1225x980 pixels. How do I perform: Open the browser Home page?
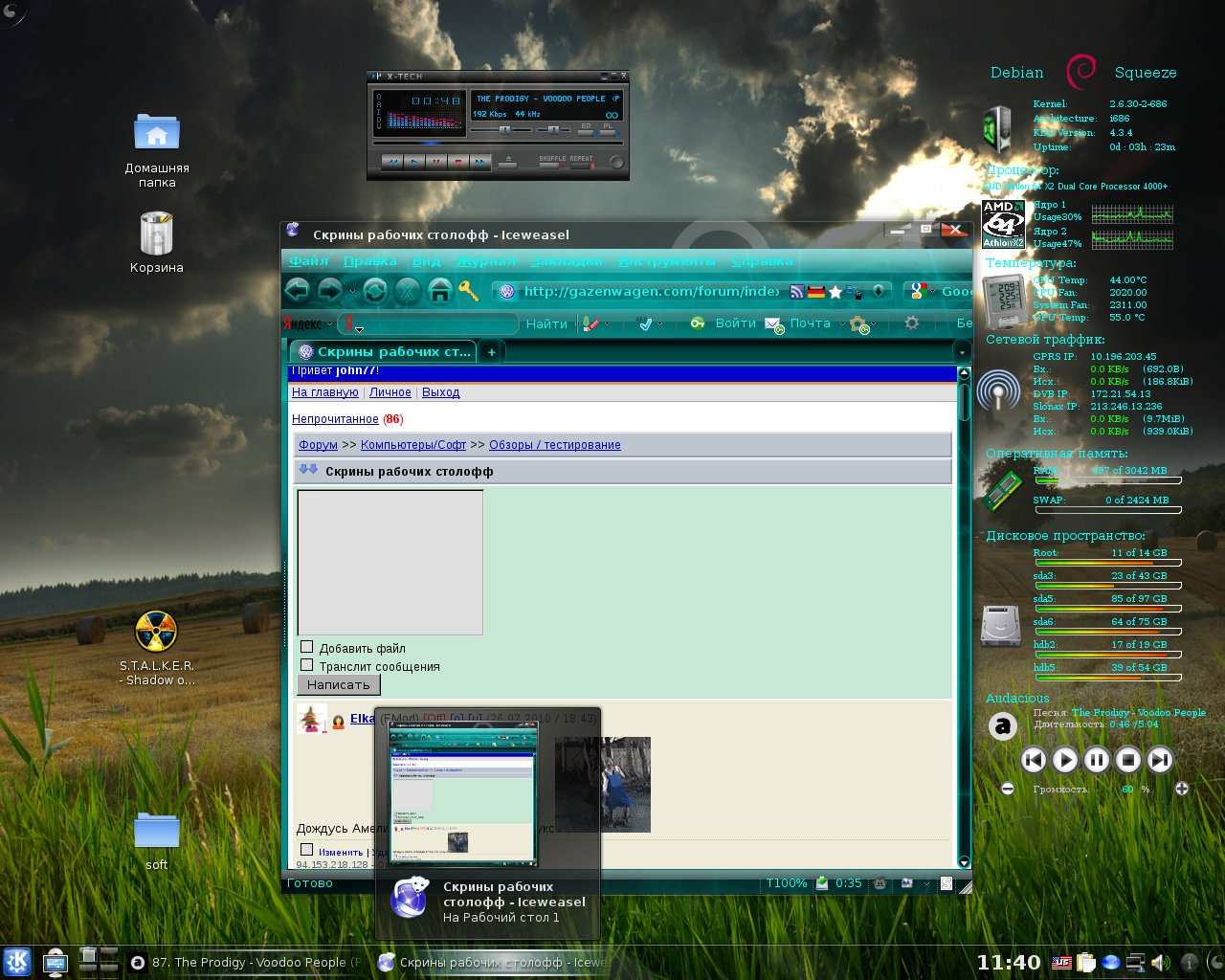pos(439,291)
